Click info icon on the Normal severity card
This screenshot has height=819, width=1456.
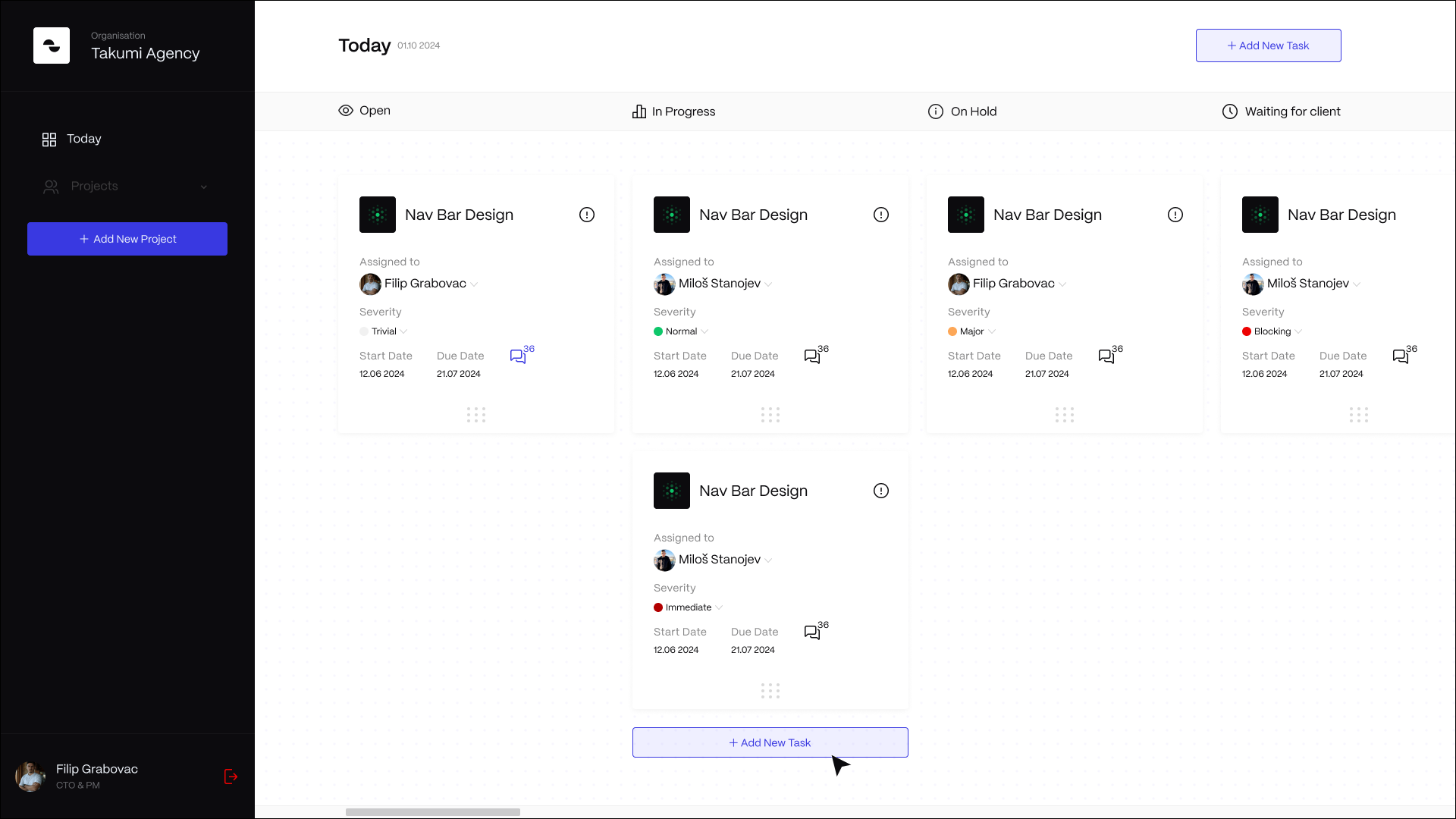tap(880, 215)
